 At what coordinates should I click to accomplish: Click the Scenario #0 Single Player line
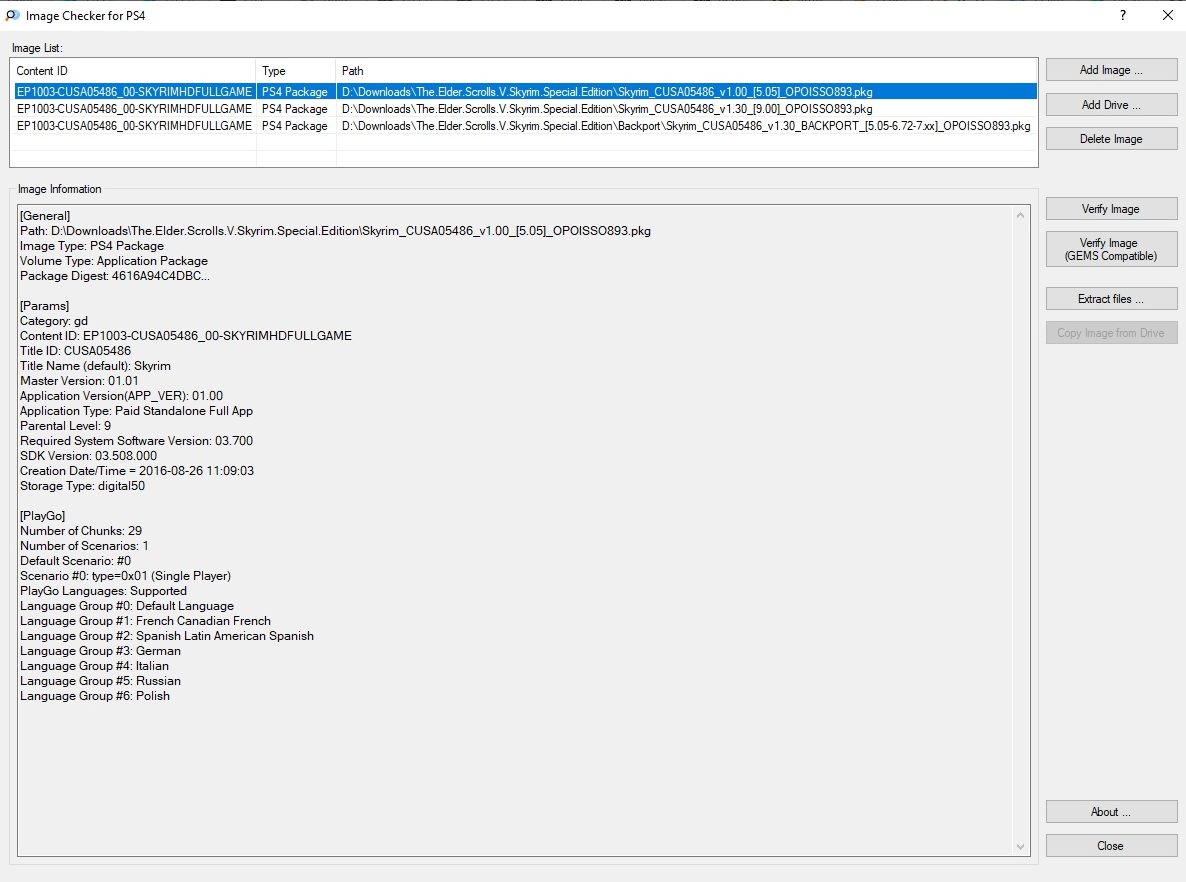(126, 576)
